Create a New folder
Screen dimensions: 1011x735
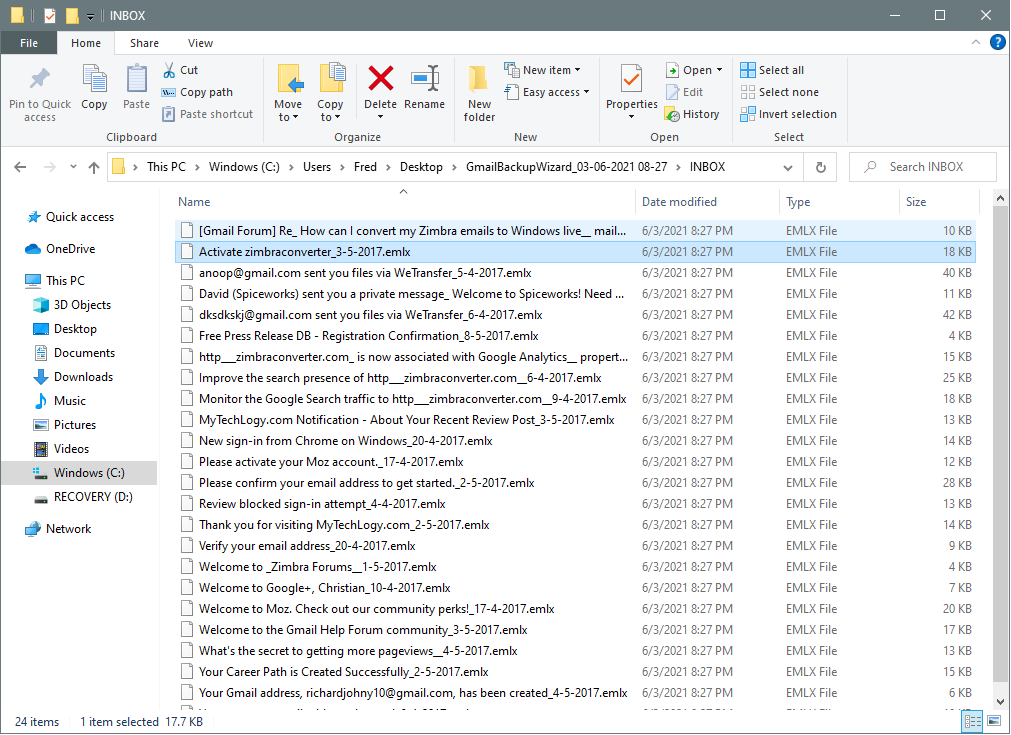point(479,93)
